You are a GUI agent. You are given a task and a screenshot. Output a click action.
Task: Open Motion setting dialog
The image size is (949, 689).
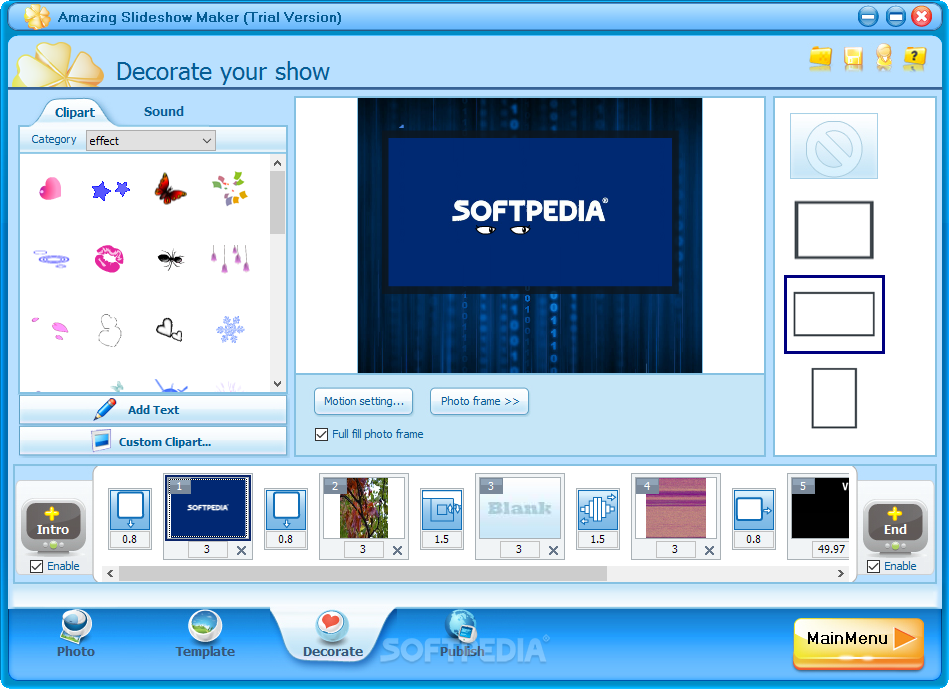(x=363, y=401)
